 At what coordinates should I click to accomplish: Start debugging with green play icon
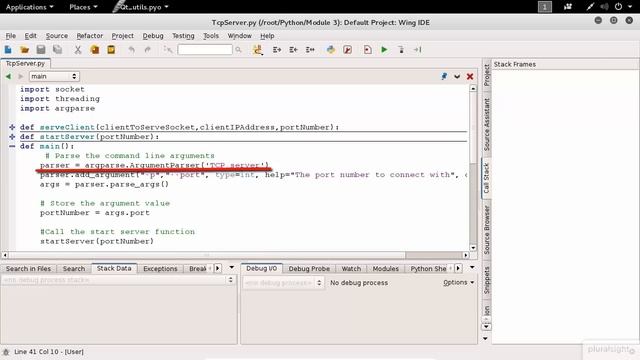pyautogui.click(x=384, y=50)
